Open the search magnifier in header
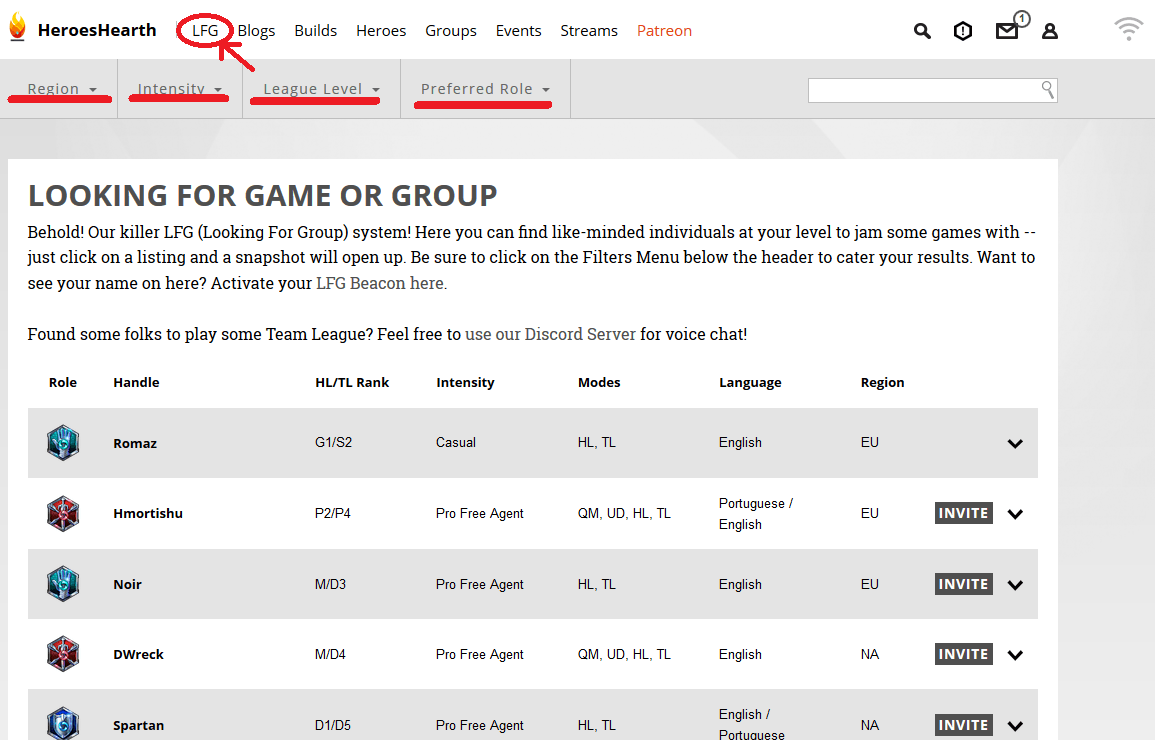This screenshot has height=740, width=1155. click(921, 31)
